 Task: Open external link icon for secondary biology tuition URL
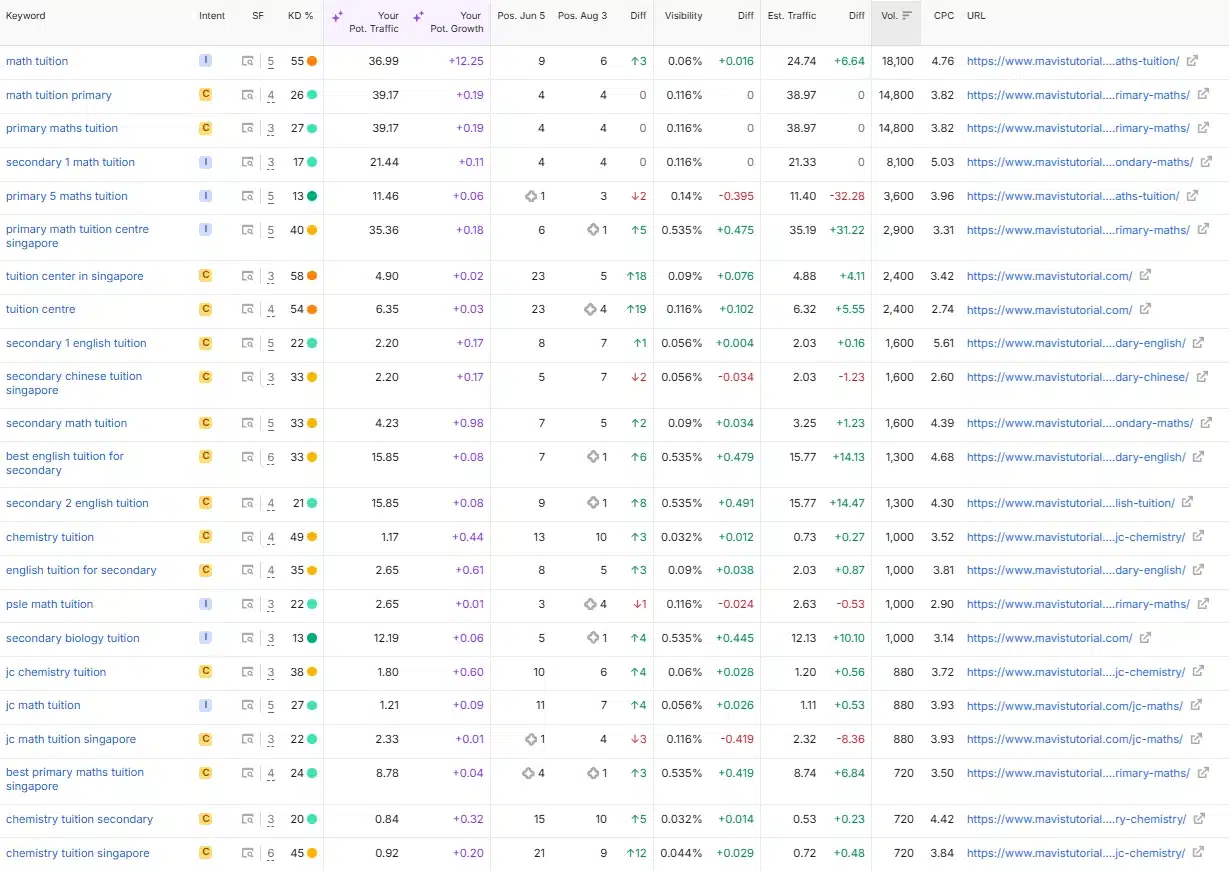(1145, 638)
